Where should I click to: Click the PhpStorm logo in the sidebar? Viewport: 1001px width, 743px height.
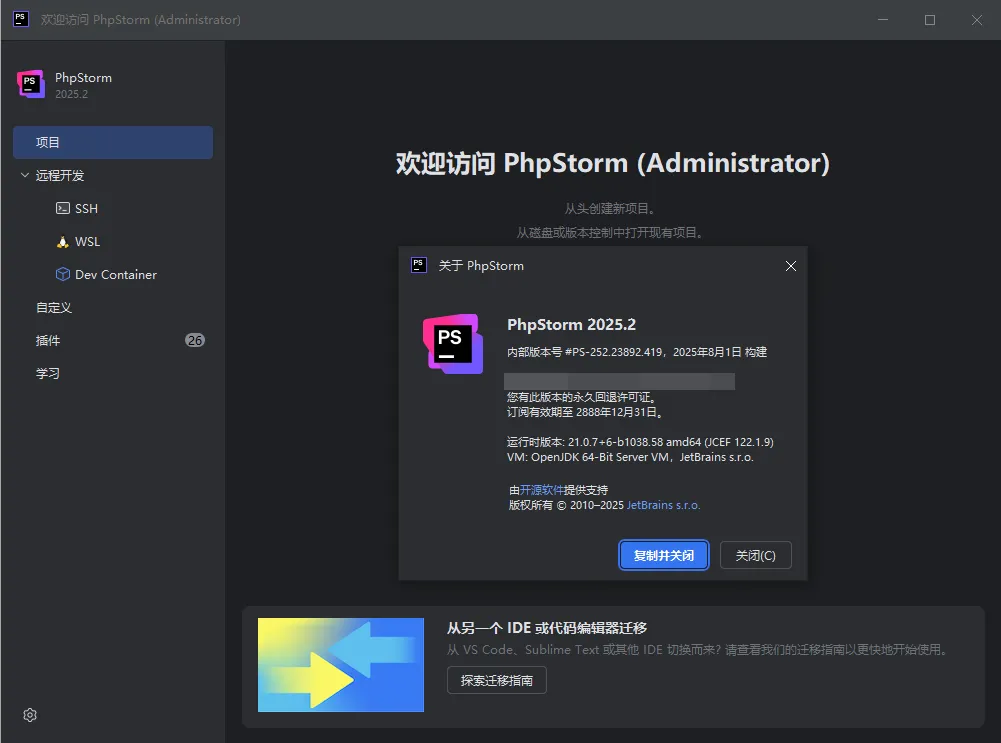(31, 85)
